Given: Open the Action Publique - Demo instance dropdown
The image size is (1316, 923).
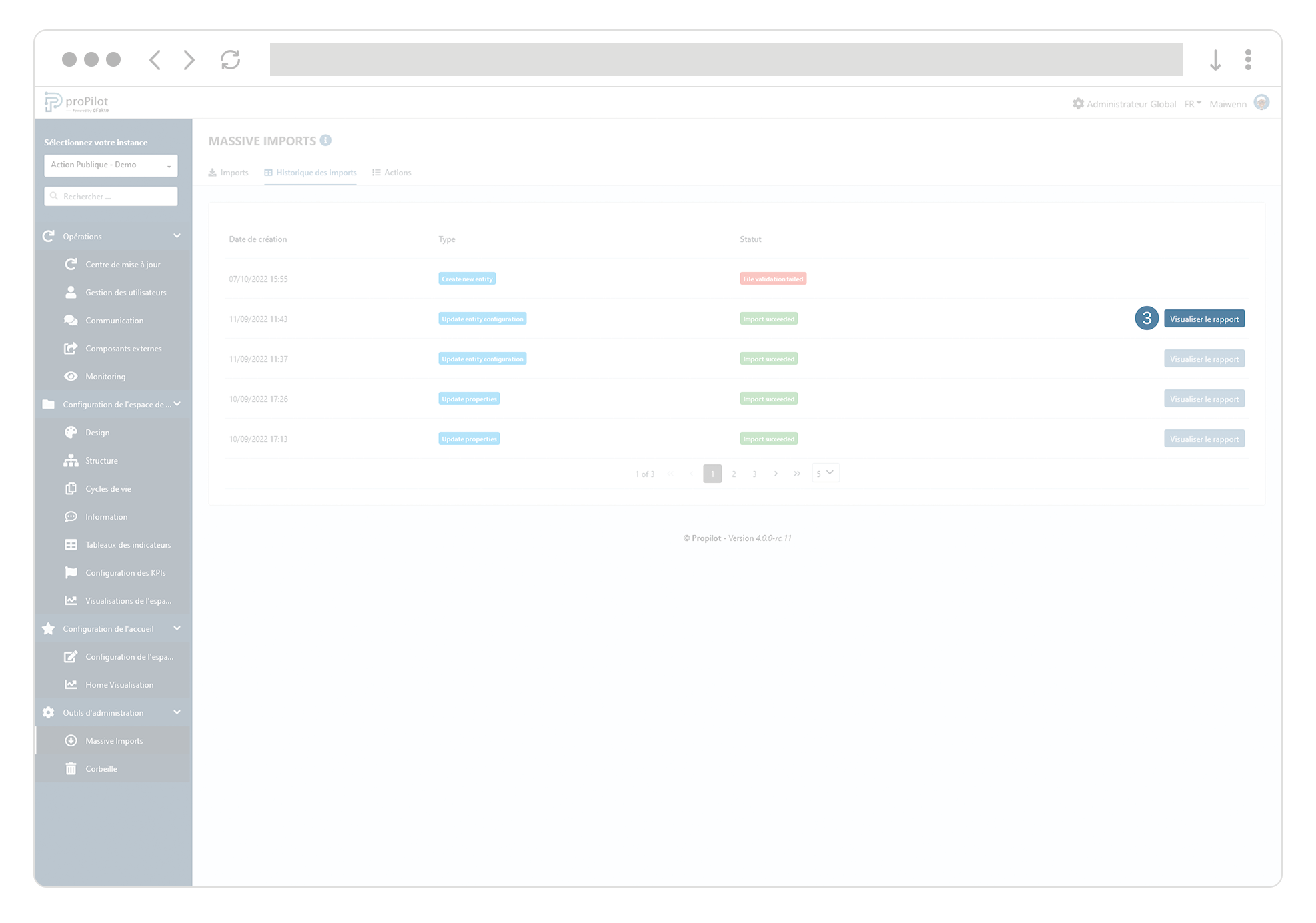Looking at the screenshot, I should click(x=111, y=165).
